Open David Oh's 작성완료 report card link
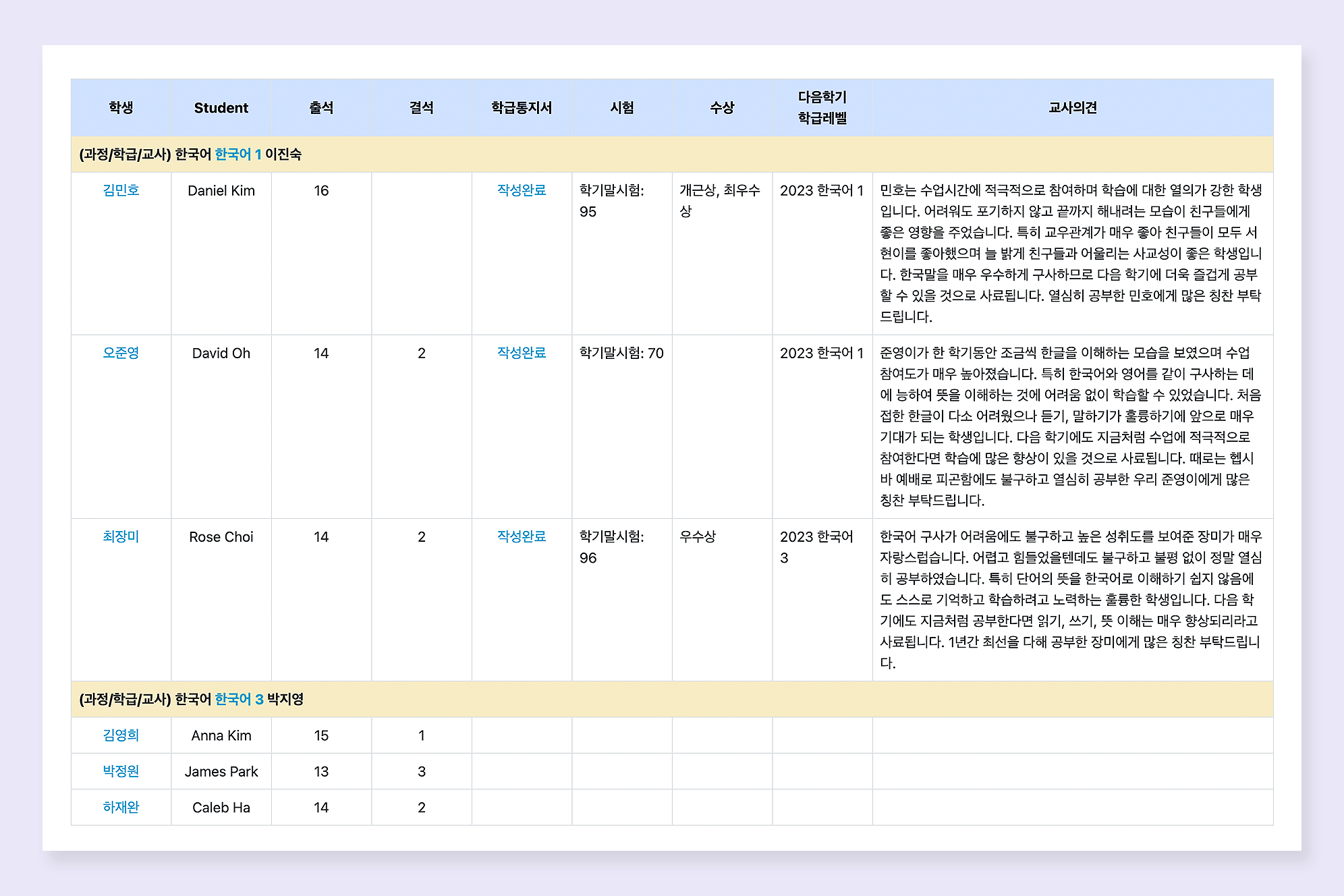This screenshot has width=1344, height=896. point(521,353)
